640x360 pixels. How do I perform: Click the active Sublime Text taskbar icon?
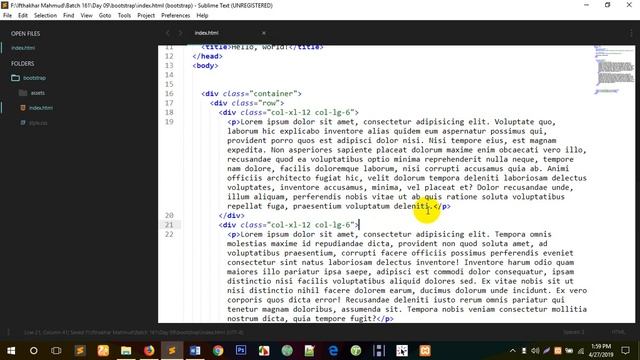(172, 351)
